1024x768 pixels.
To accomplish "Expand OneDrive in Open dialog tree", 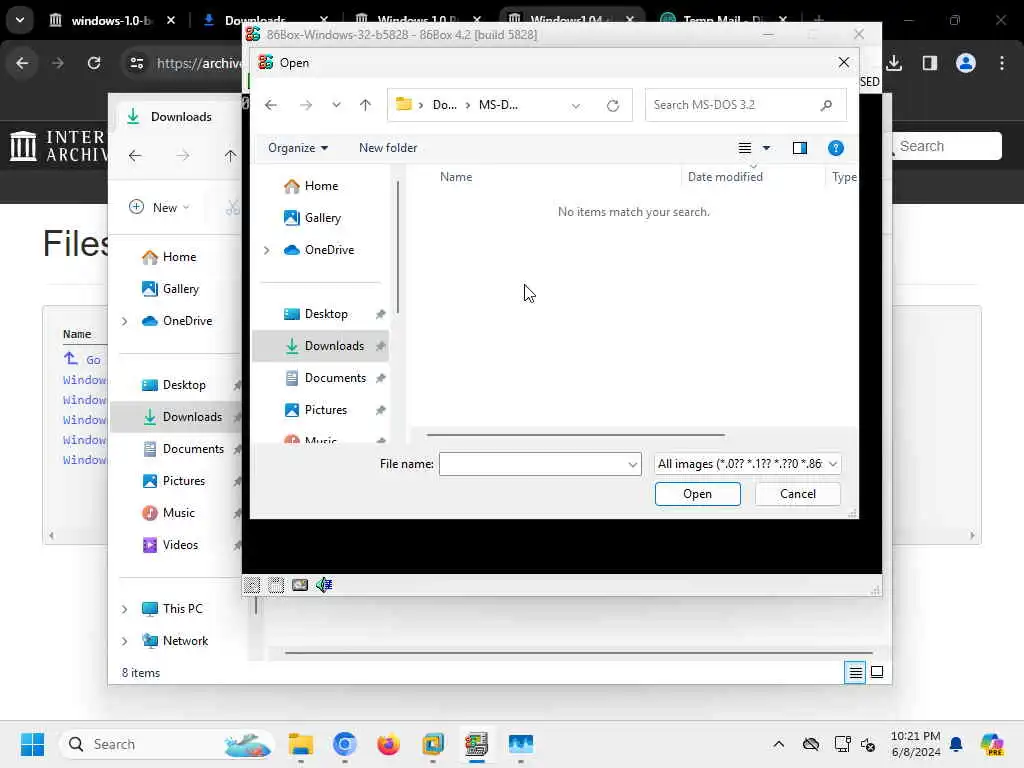I will (266, 250).
